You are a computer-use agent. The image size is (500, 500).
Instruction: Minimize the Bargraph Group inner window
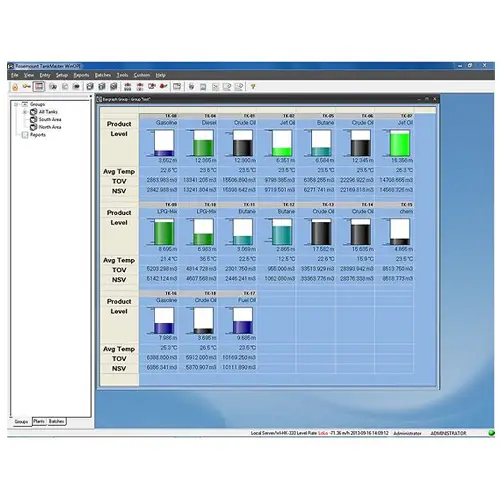pos(419,99)
